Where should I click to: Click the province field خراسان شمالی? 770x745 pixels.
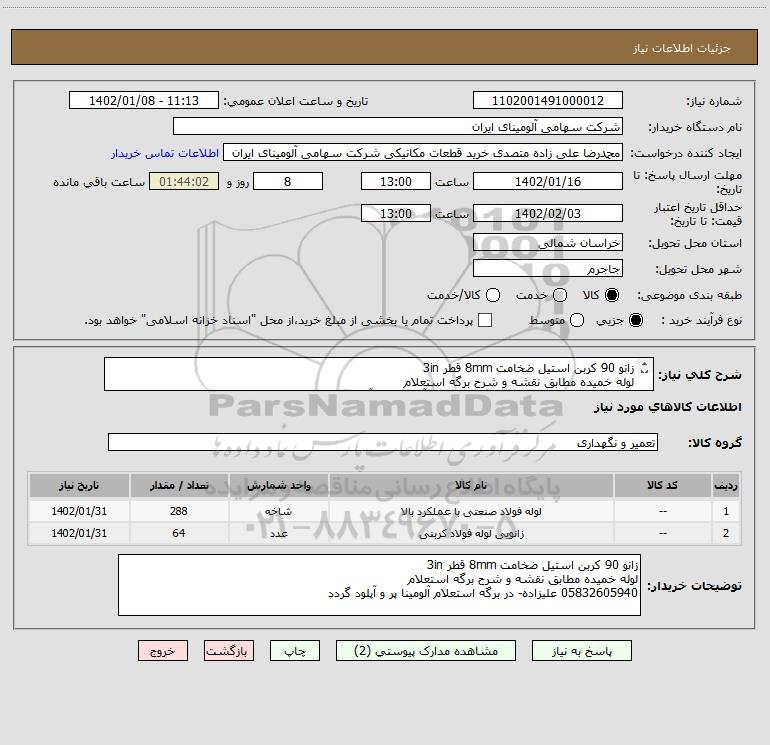pos(548,243)
